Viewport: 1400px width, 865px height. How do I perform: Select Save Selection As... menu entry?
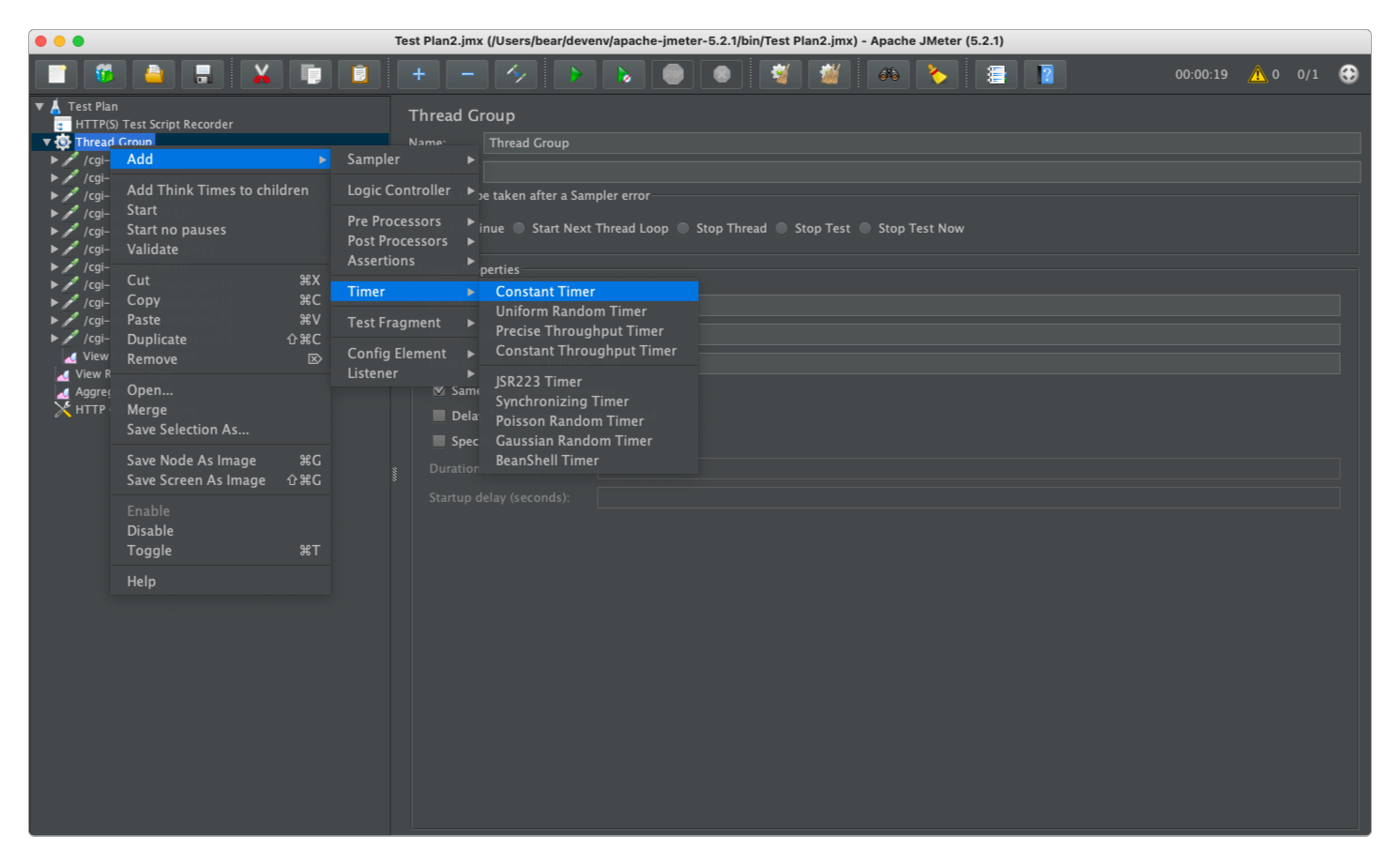pos(221,430)
